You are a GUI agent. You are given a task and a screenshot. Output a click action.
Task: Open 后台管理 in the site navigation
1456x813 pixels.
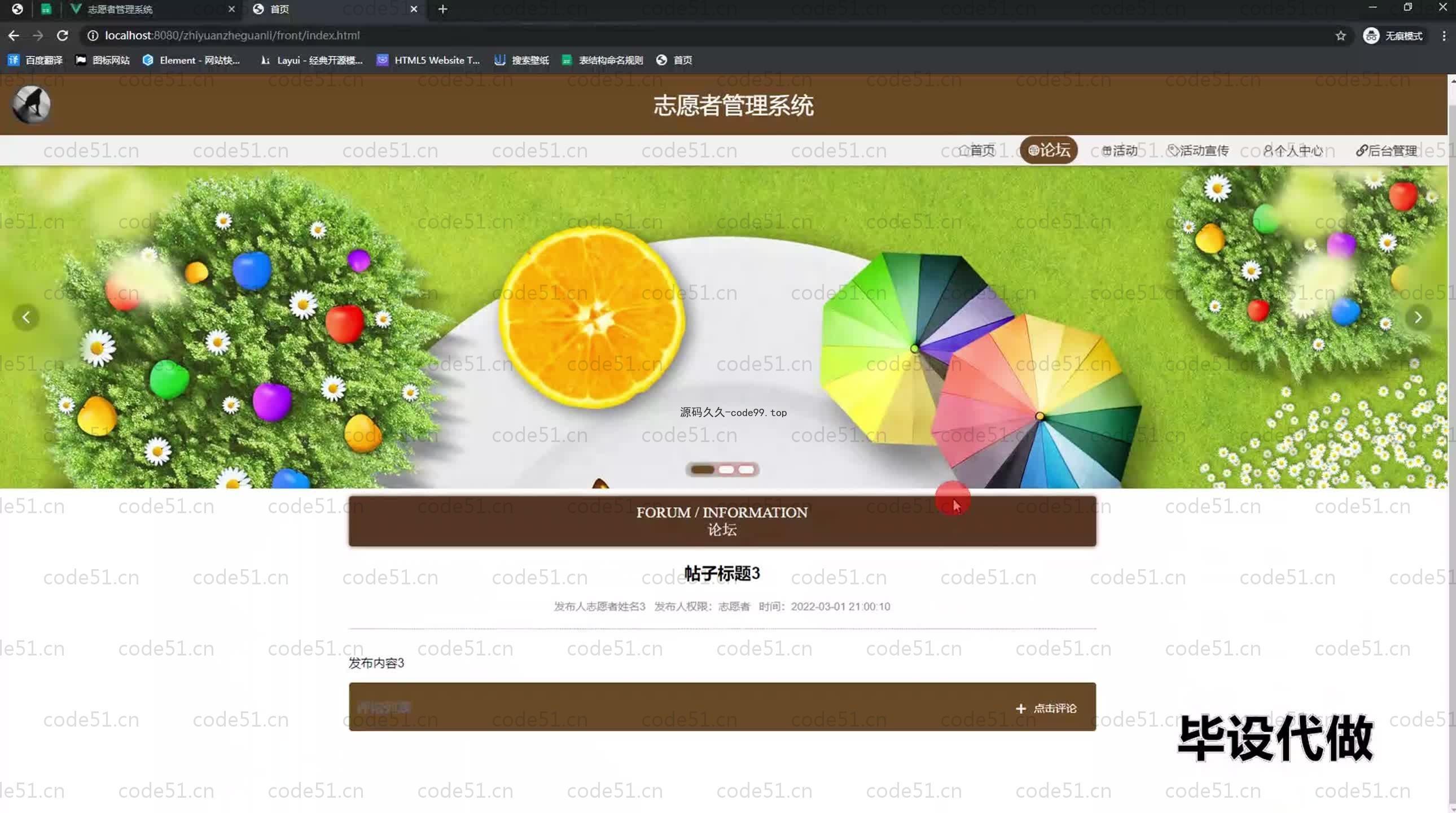pos(1387,150)
